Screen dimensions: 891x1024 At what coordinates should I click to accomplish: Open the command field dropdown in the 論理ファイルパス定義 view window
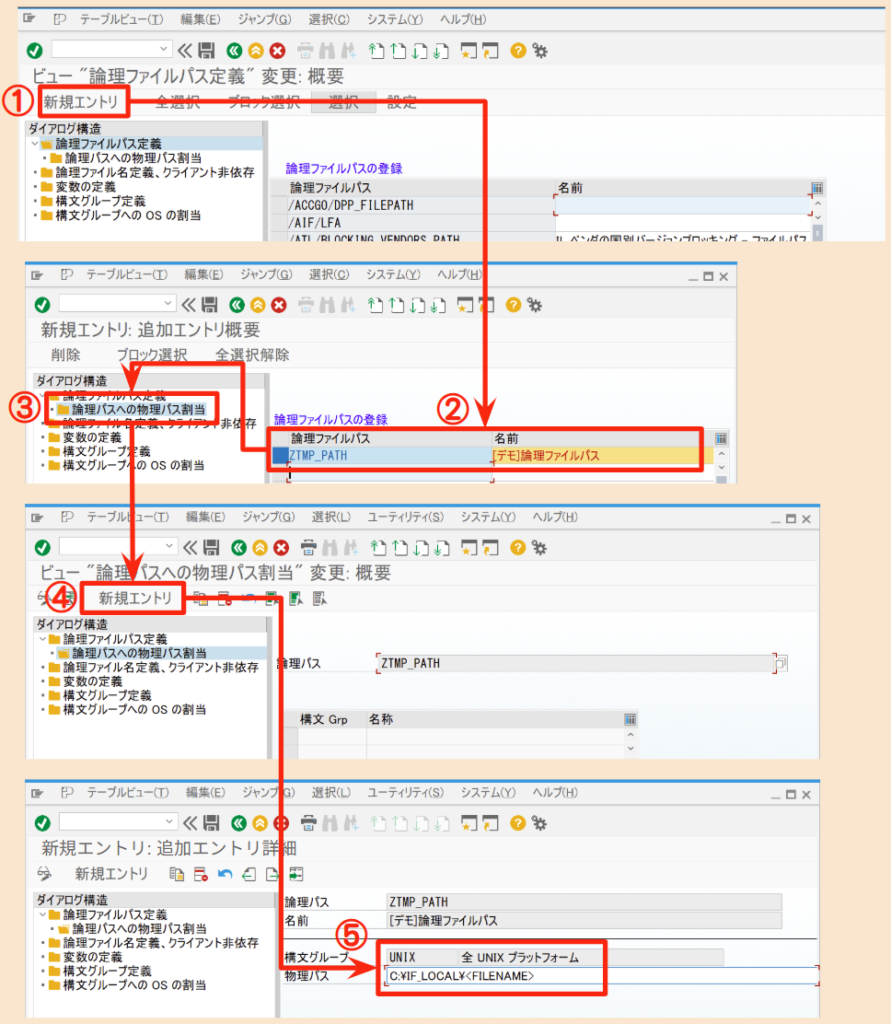(x=163, y=49)
